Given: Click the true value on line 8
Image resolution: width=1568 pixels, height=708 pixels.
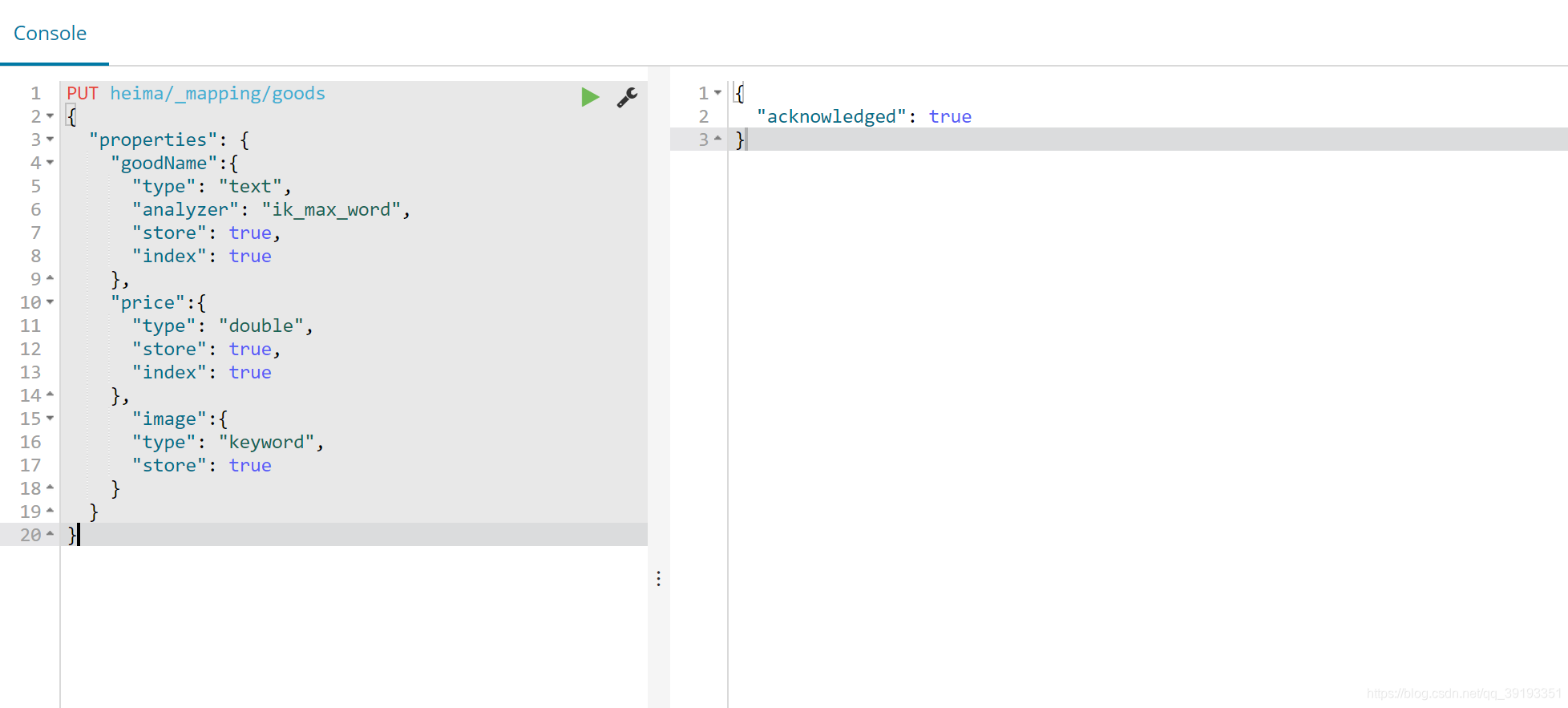Looking at the screenshot, I should pos(250,256).
